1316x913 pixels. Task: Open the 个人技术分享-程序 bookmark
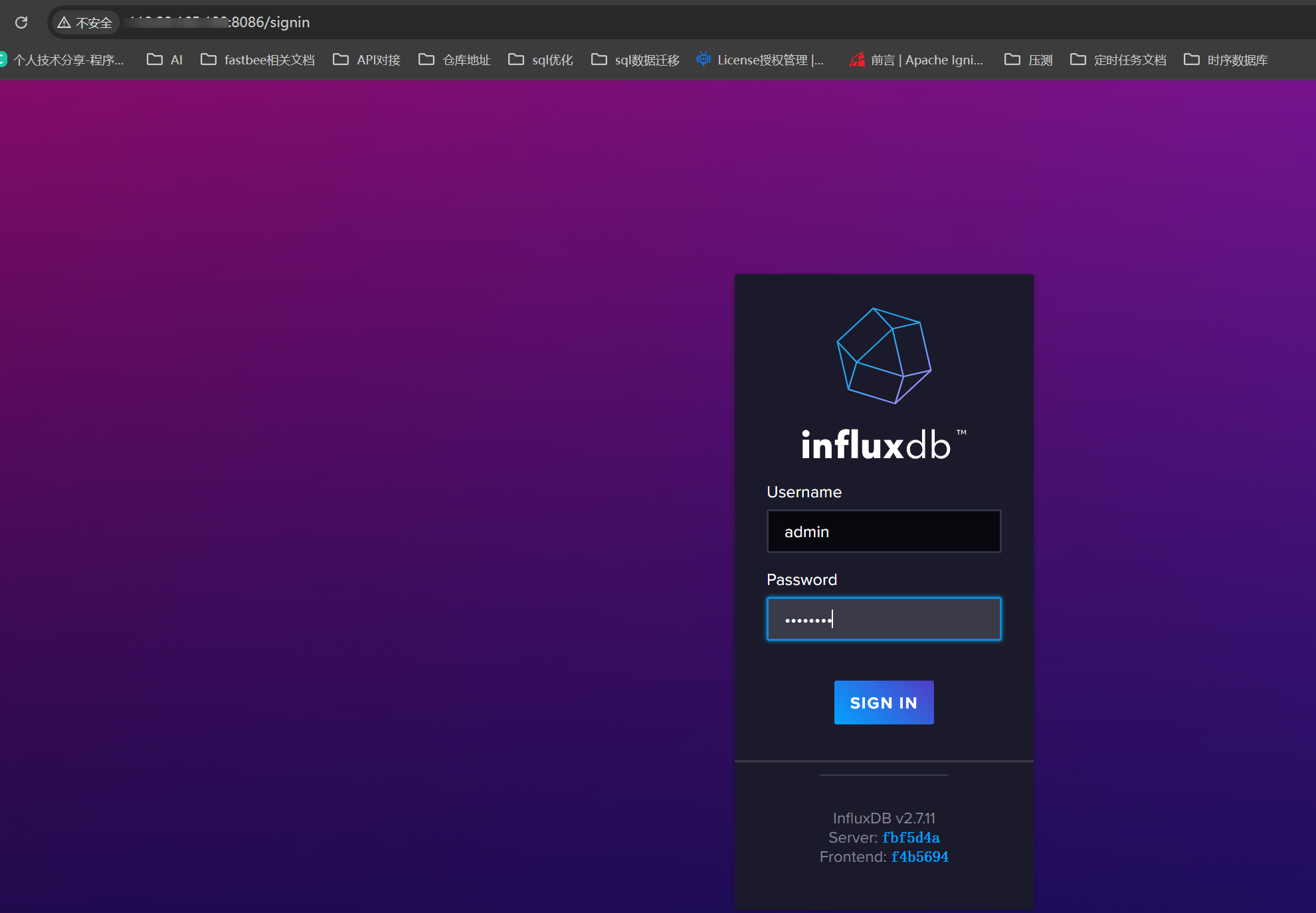62,60
